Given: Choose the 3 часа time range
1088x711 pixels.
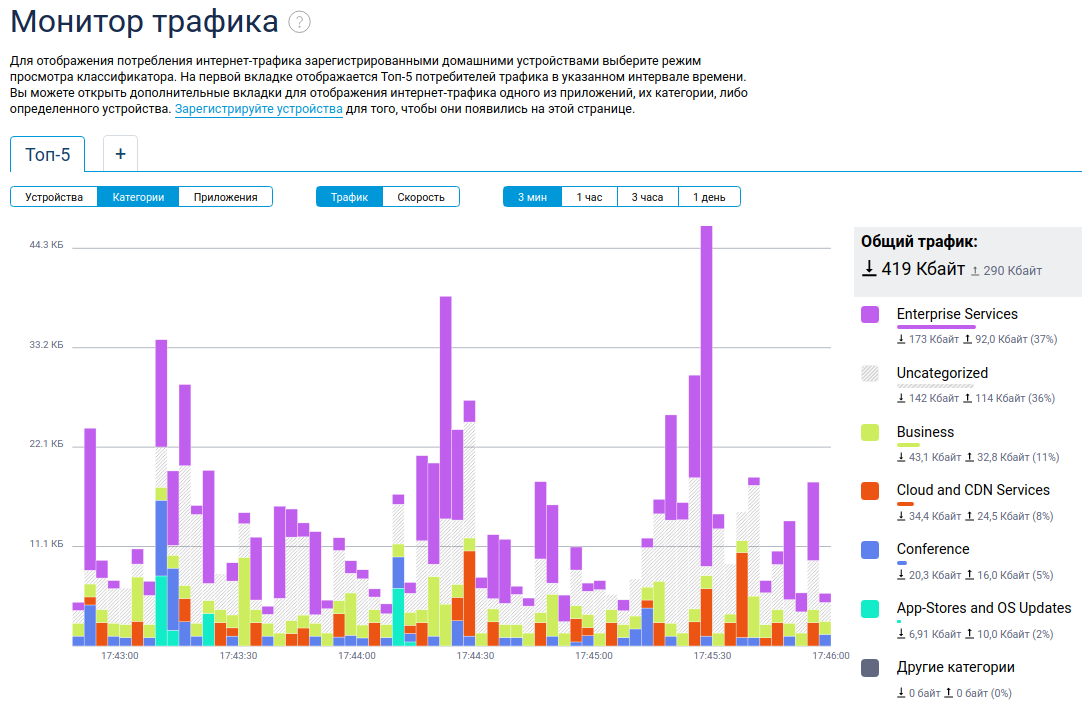Looking at the screenshot, I should (x=647, y=197).
